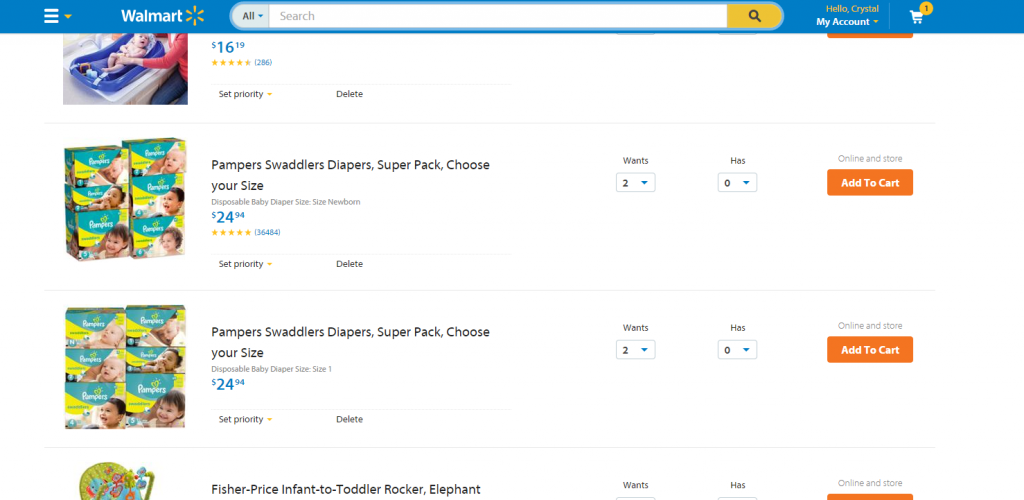
Task: Select 'Disposable Baby Diaper Size: Size 1' text
Action: 272,369
